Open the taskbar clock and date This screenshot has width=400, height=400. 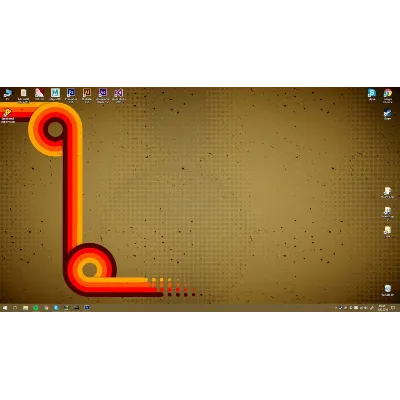(x=382, y=308)
